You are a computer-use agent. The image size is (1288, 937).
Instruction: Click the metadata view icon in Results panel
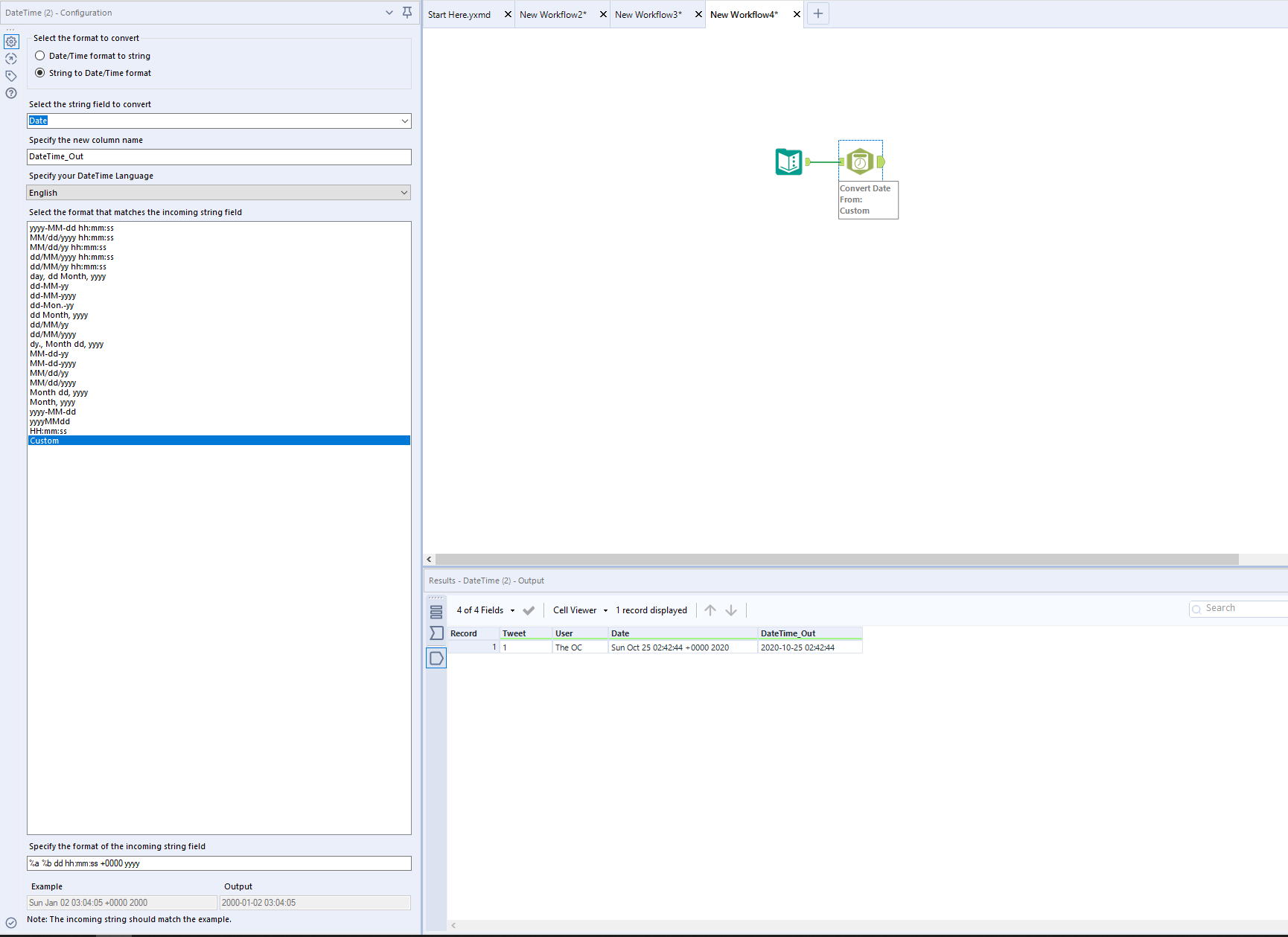click(436, 633)
